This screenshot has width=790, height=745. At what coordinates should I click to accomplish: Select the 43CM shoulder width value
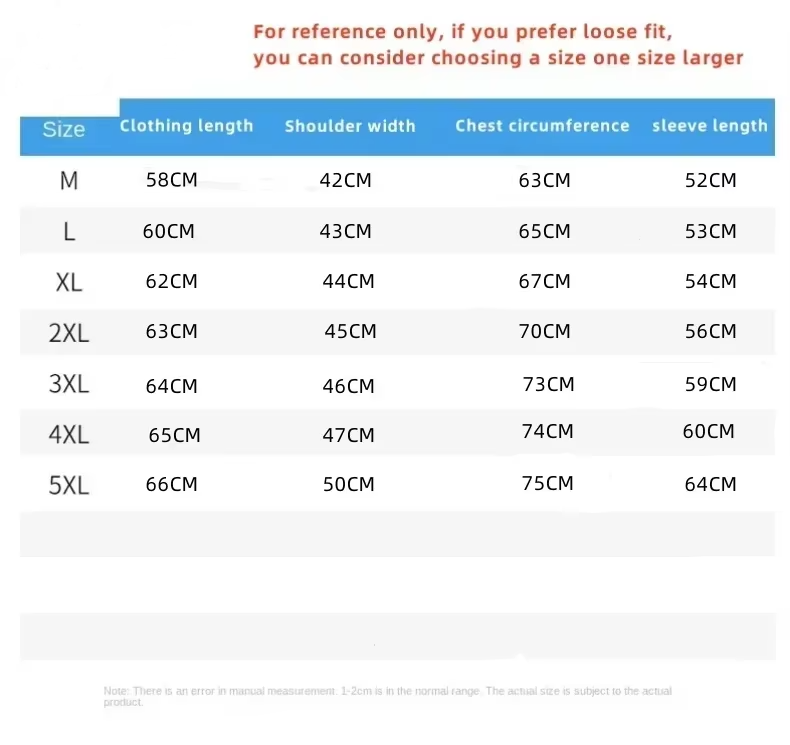(346, 231)
